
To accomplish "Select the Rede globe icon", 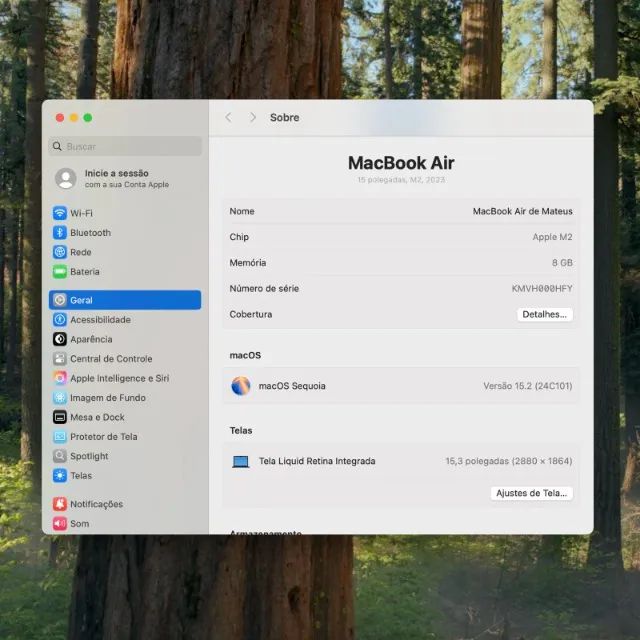I will point(60,252).
